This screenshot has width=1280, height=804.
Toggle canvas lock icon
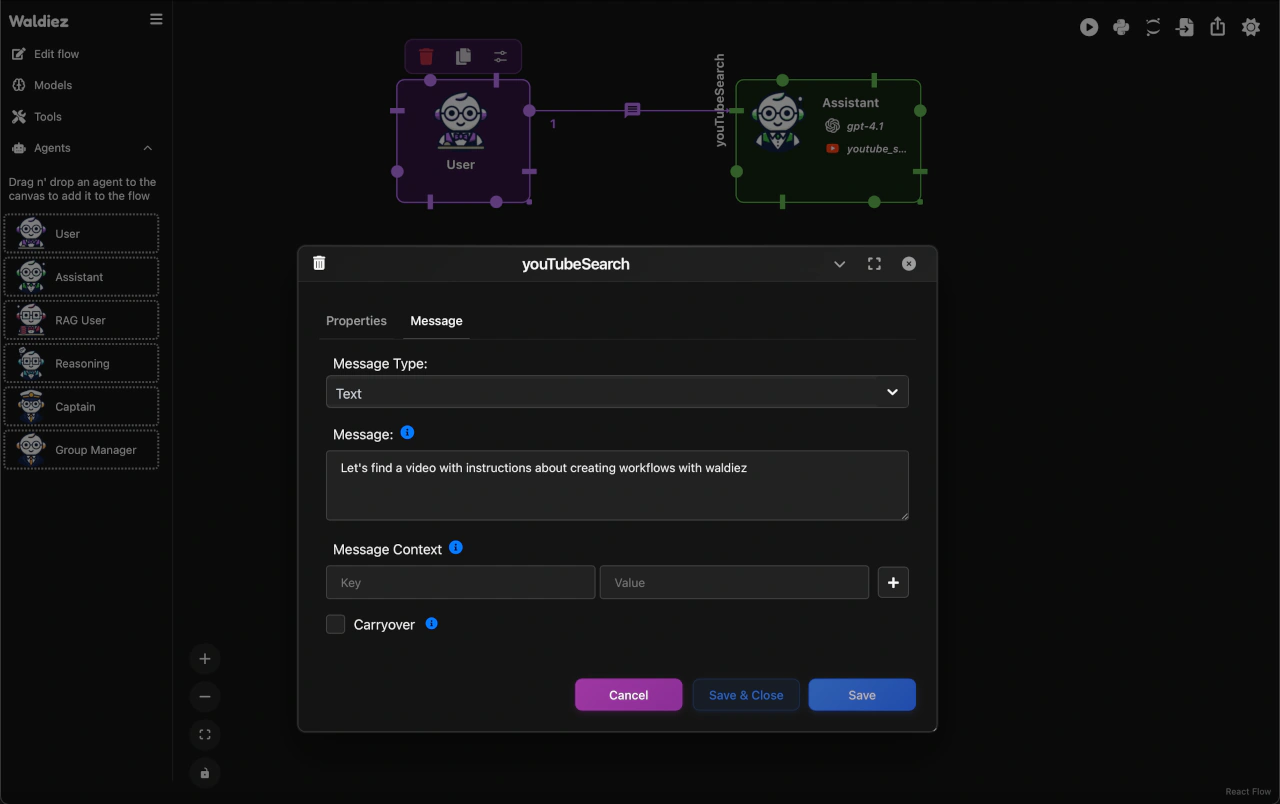[x=205, y=773]
